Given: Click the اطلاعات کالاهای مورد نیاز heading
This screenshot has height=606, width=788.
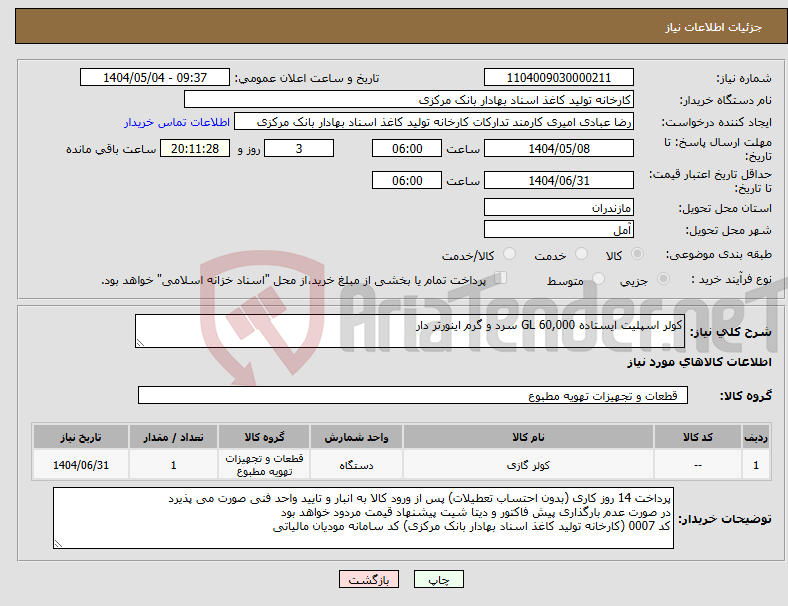Looking at the screenshot, I should 699,362.
